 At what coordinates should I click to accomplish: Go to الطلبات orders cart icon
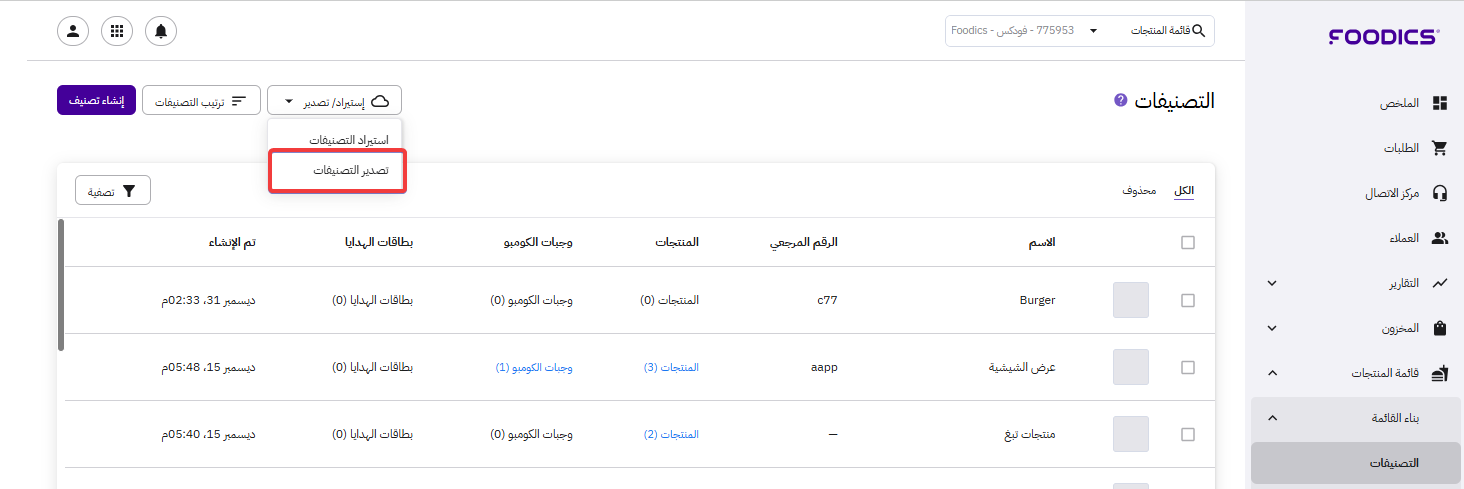[x=1440, y=149]
